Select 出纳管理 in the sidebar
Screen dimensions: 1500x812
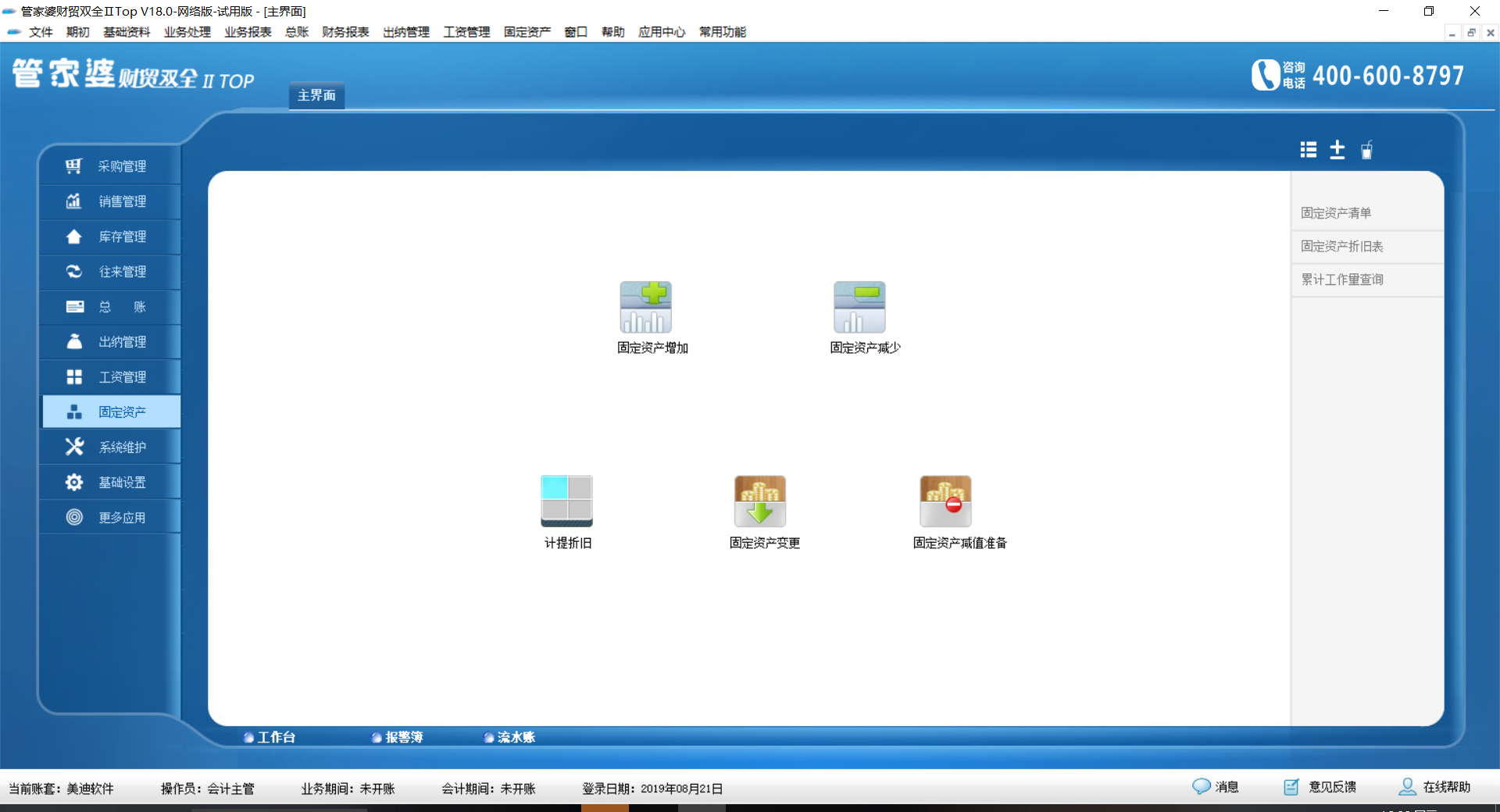110,342
